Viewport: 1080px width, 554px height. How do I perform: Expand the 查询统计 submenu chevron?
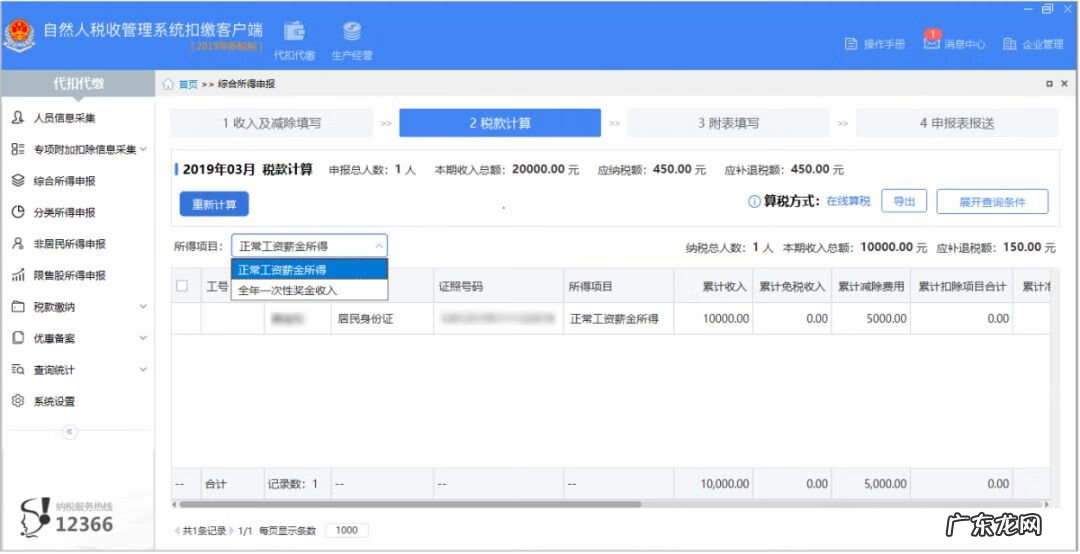coord(143,370)
